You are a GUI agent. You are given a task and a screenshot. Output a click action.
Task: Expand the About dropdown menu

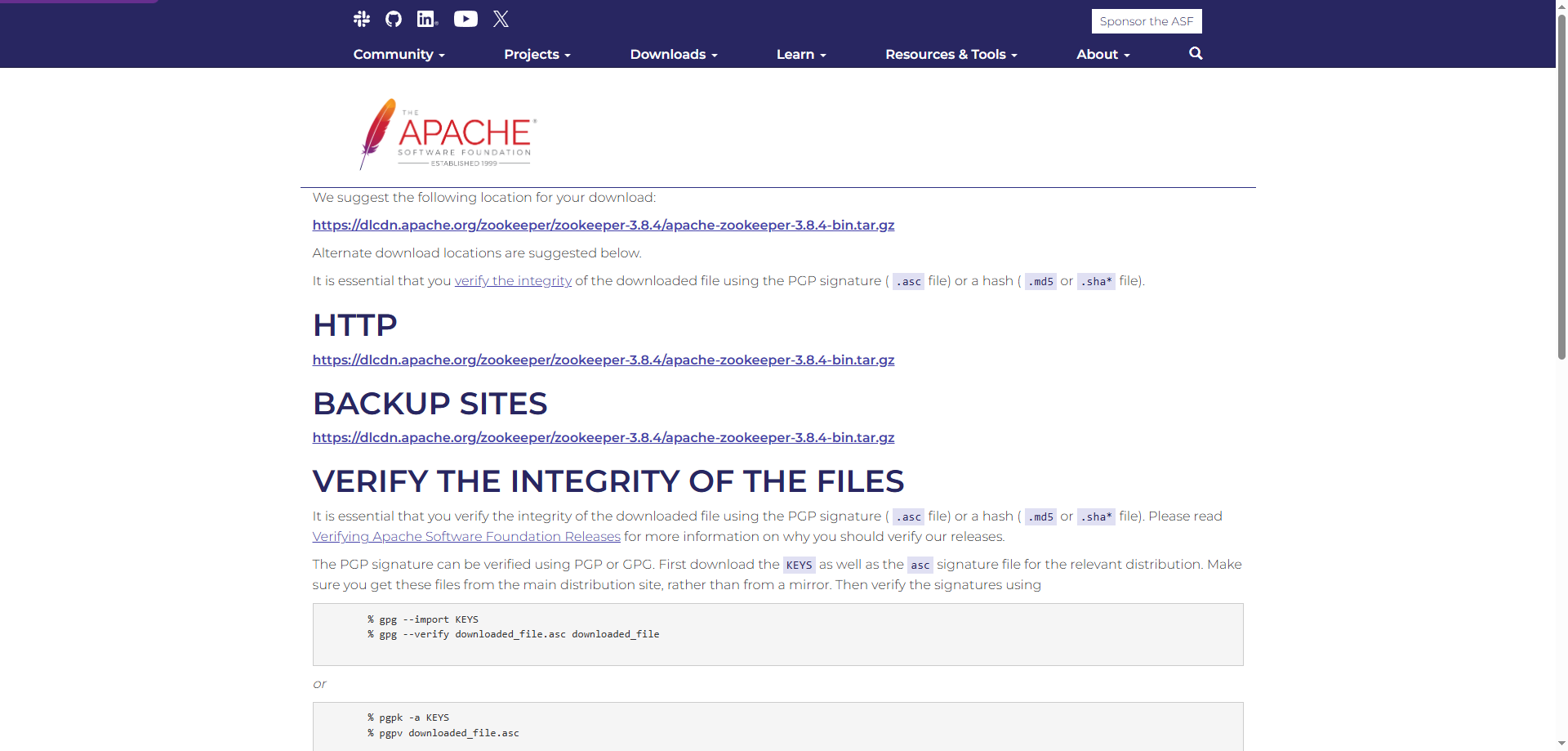(1102, 54)
